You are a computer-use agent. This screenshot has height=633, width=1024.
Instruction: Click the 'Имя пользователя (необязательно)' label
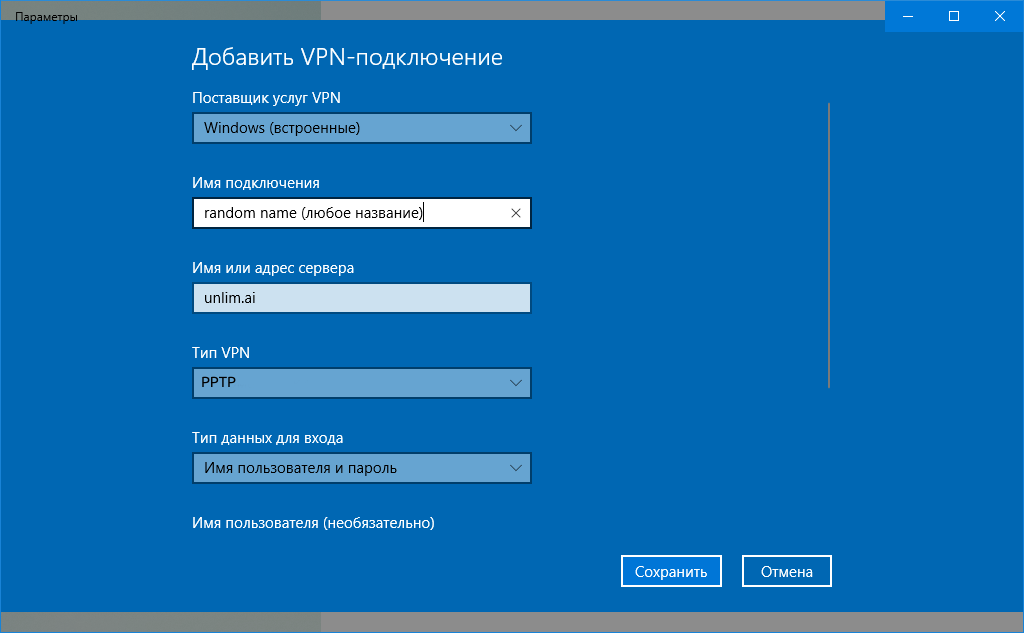click(313, 523)
